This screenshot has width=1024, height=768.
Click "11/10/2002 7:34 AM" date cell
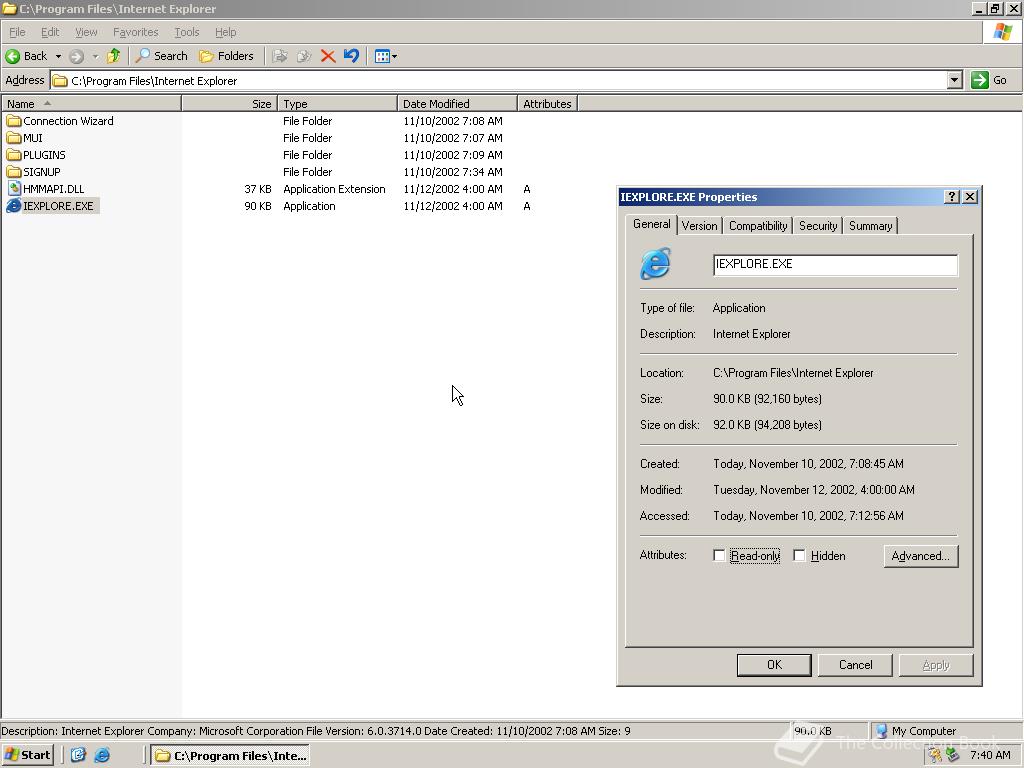(453, 172)
